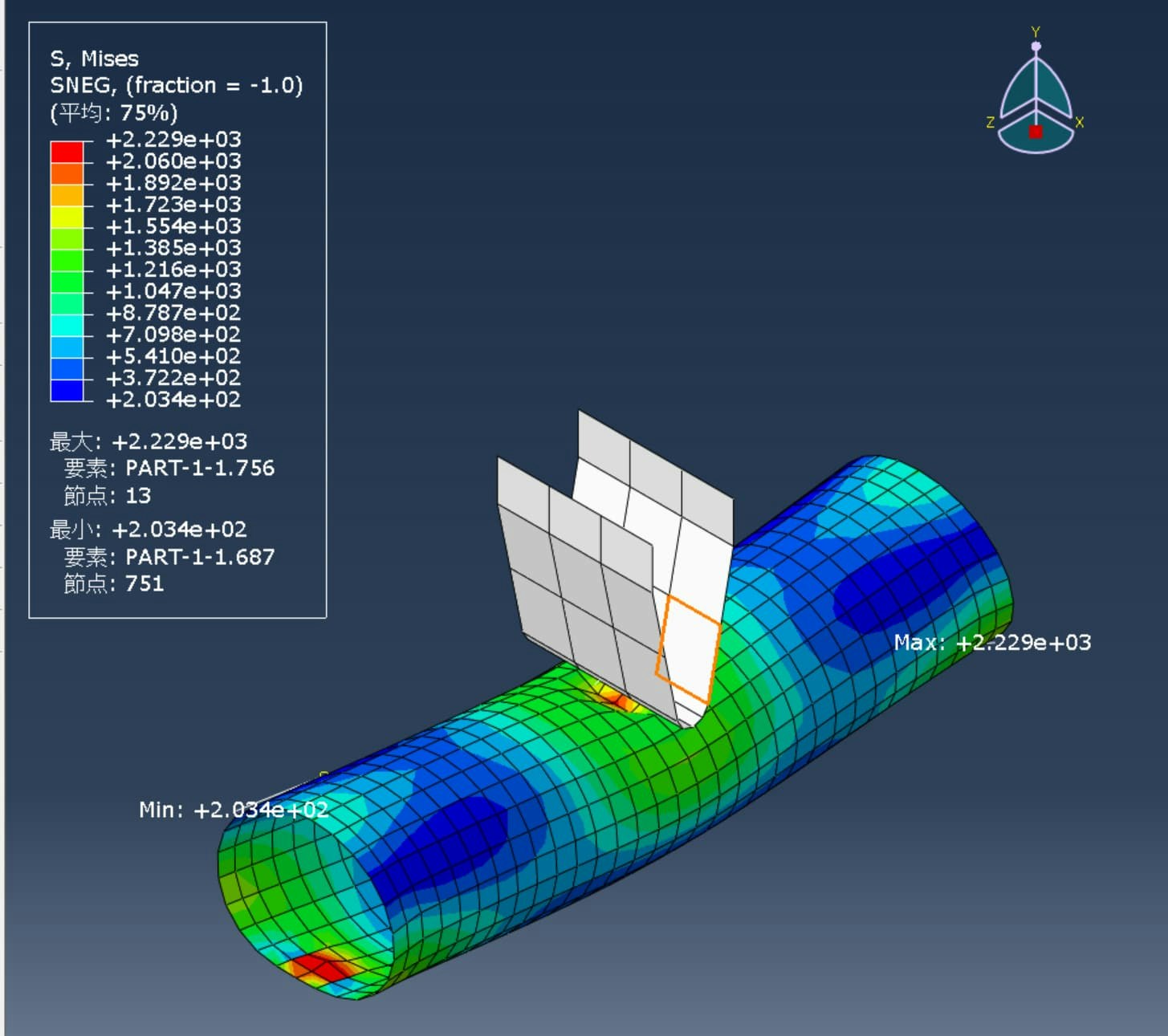Click legend value +3.722e+02
The image size is (1168, 1036).
173,378
